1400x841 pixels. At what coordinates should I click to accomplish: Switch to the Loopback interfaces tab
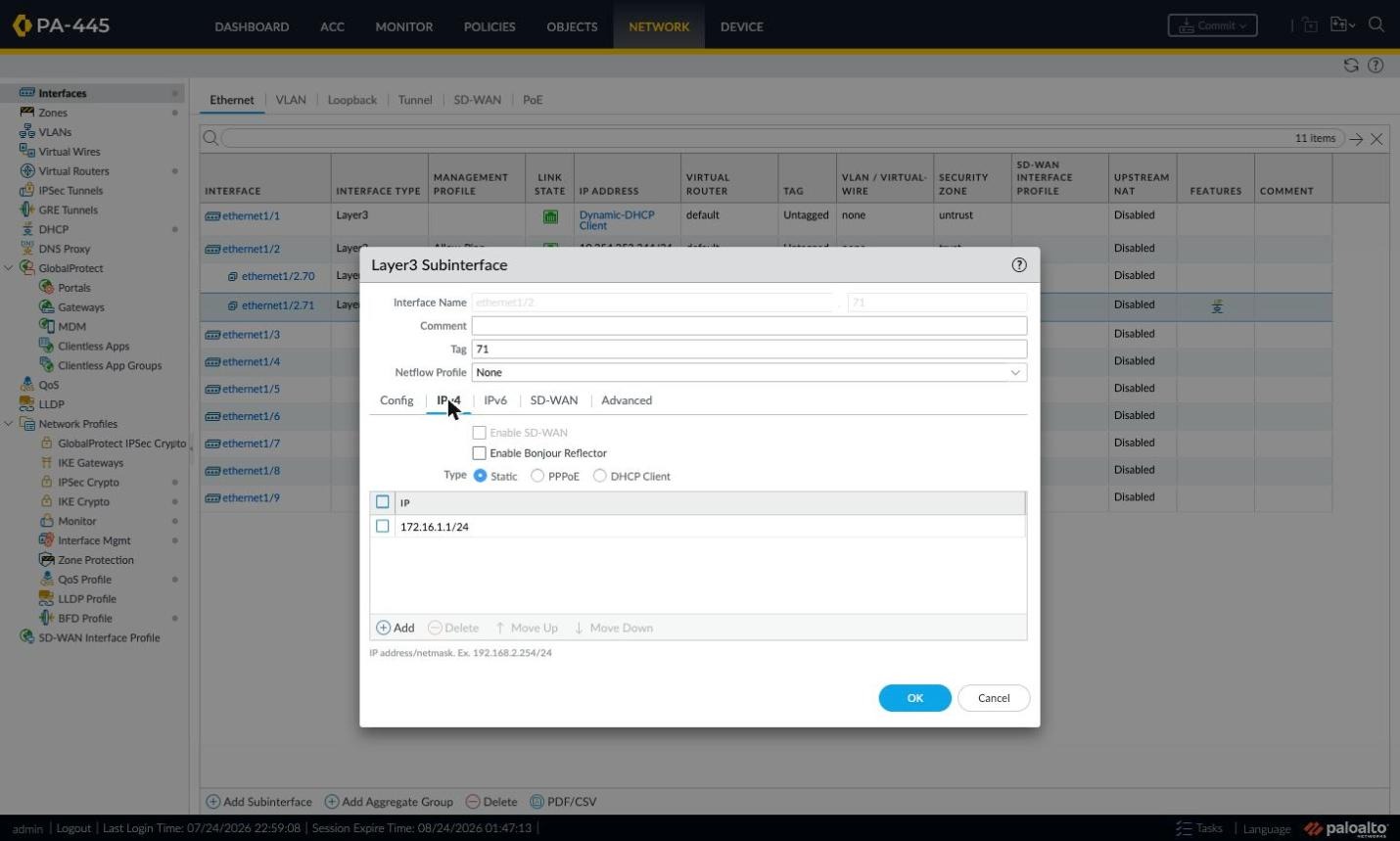[352, 100]
